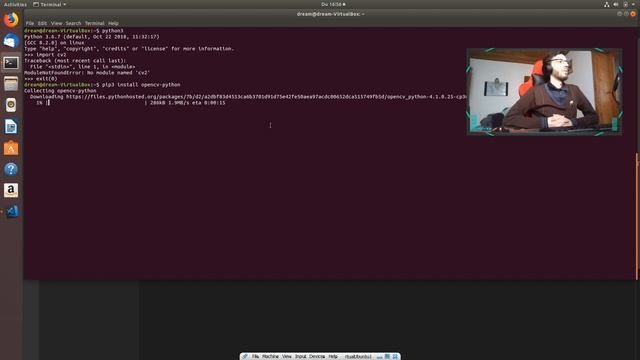Exit fullscreen via mini toolbar restore icon
The image size is (640, 360).
coord(387,356)
